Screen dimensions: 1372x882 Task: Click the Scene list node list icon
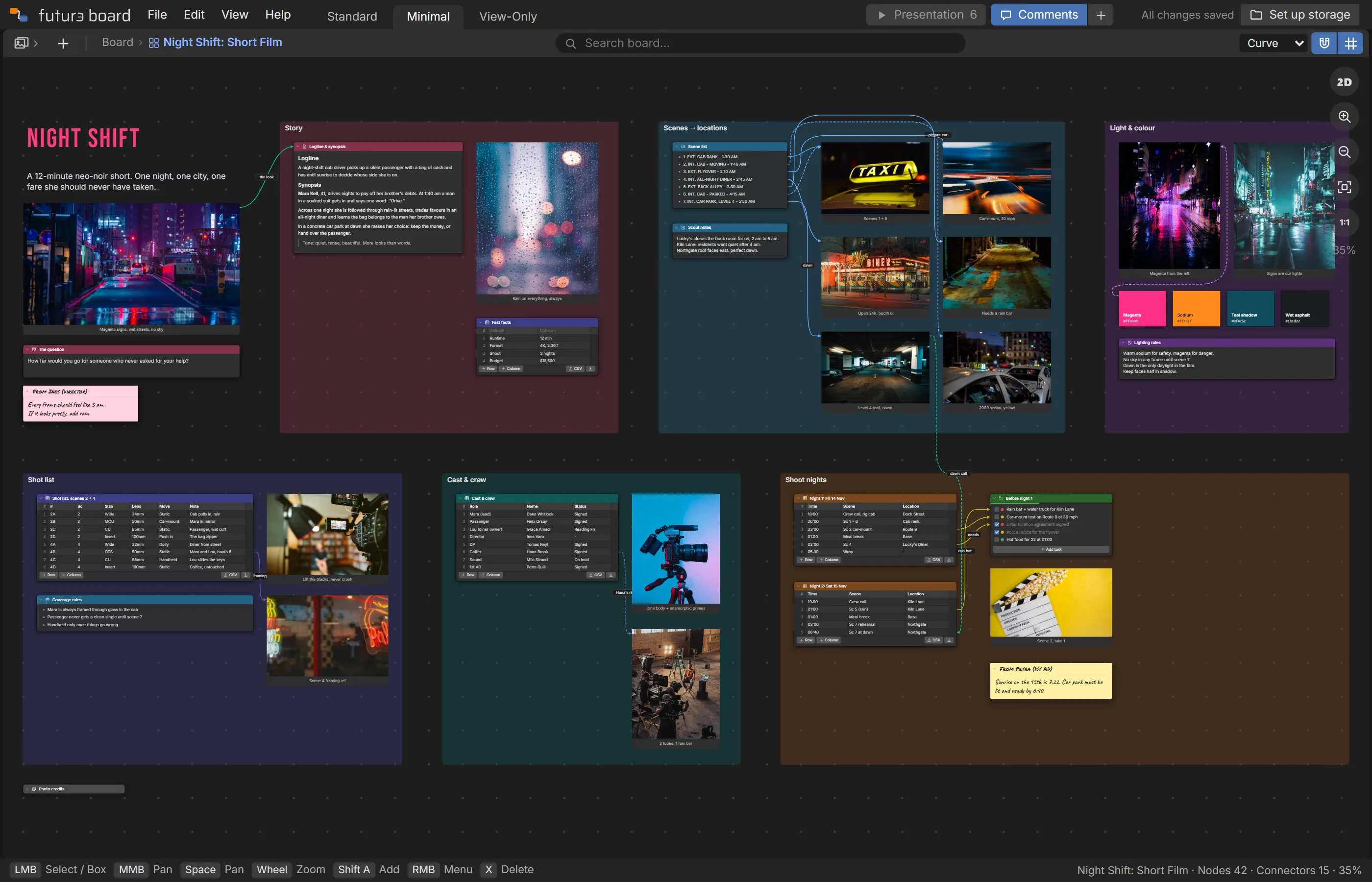click(683, 147)
